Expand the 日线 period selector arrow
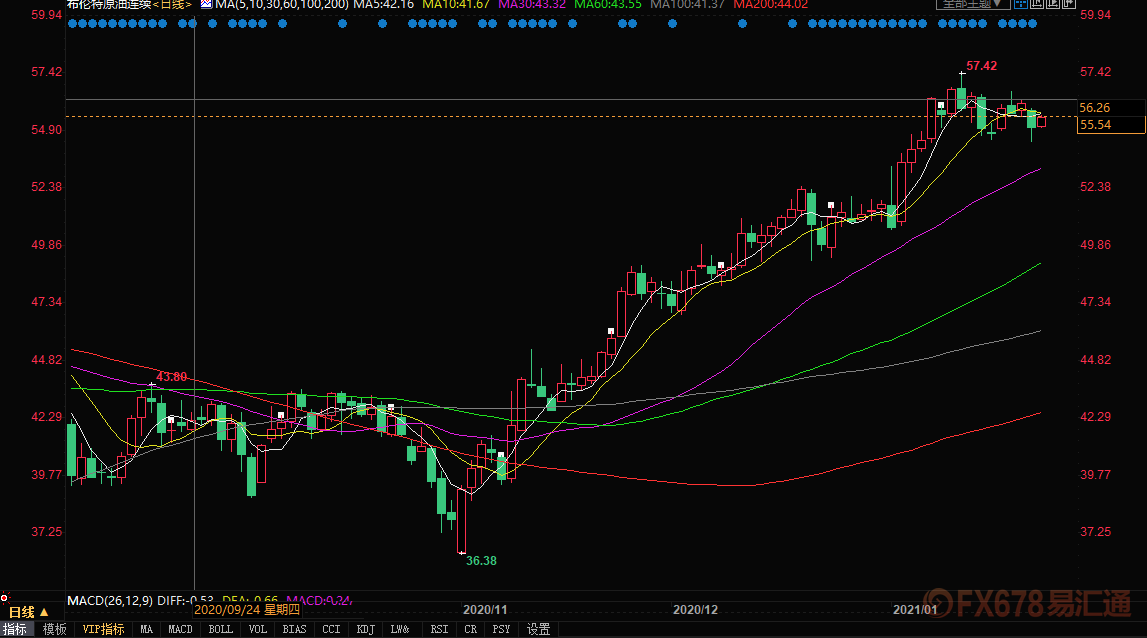Screen dimensions: 1147x638 click(43, 611)
